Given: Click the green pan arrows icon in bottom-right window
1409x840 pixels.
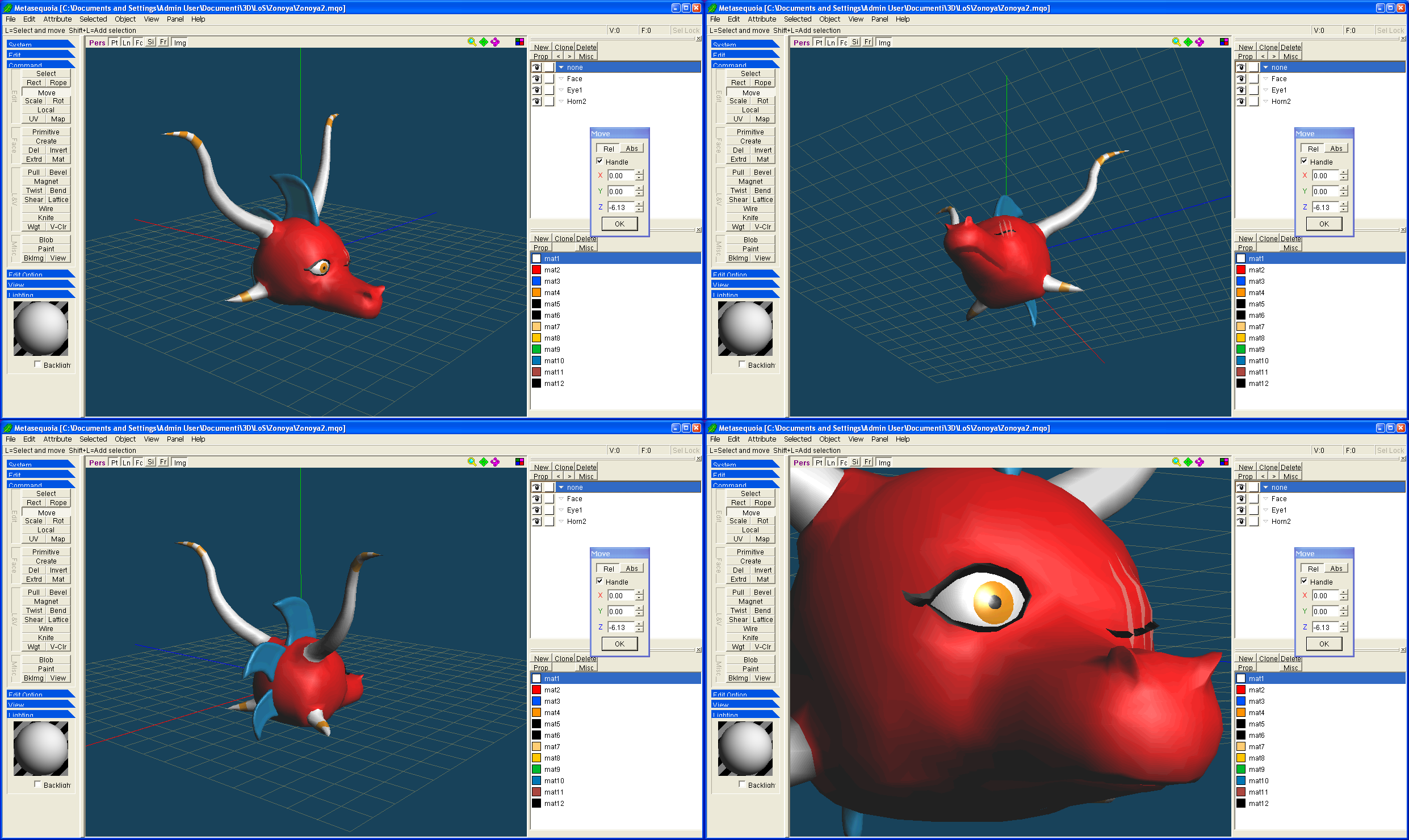Looking at the screenshot, I should (1188, 462).
